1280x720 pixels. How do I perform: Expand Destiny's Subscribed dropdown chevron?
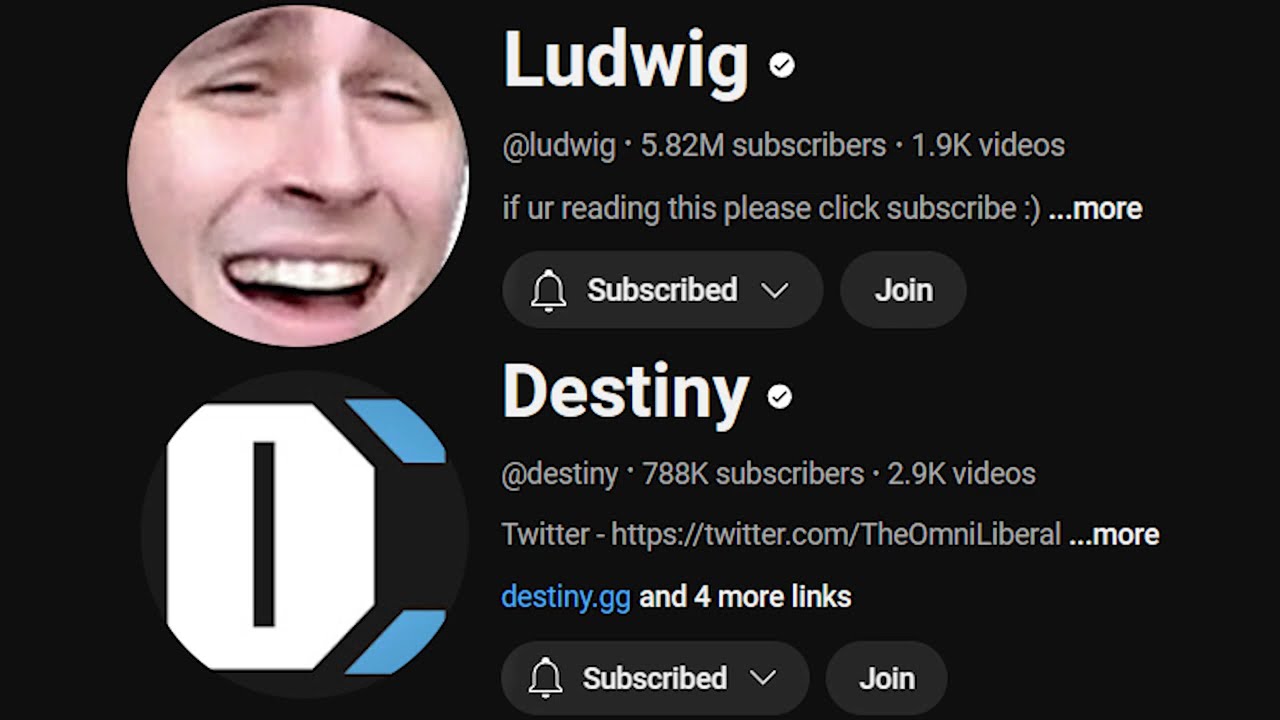763,678
